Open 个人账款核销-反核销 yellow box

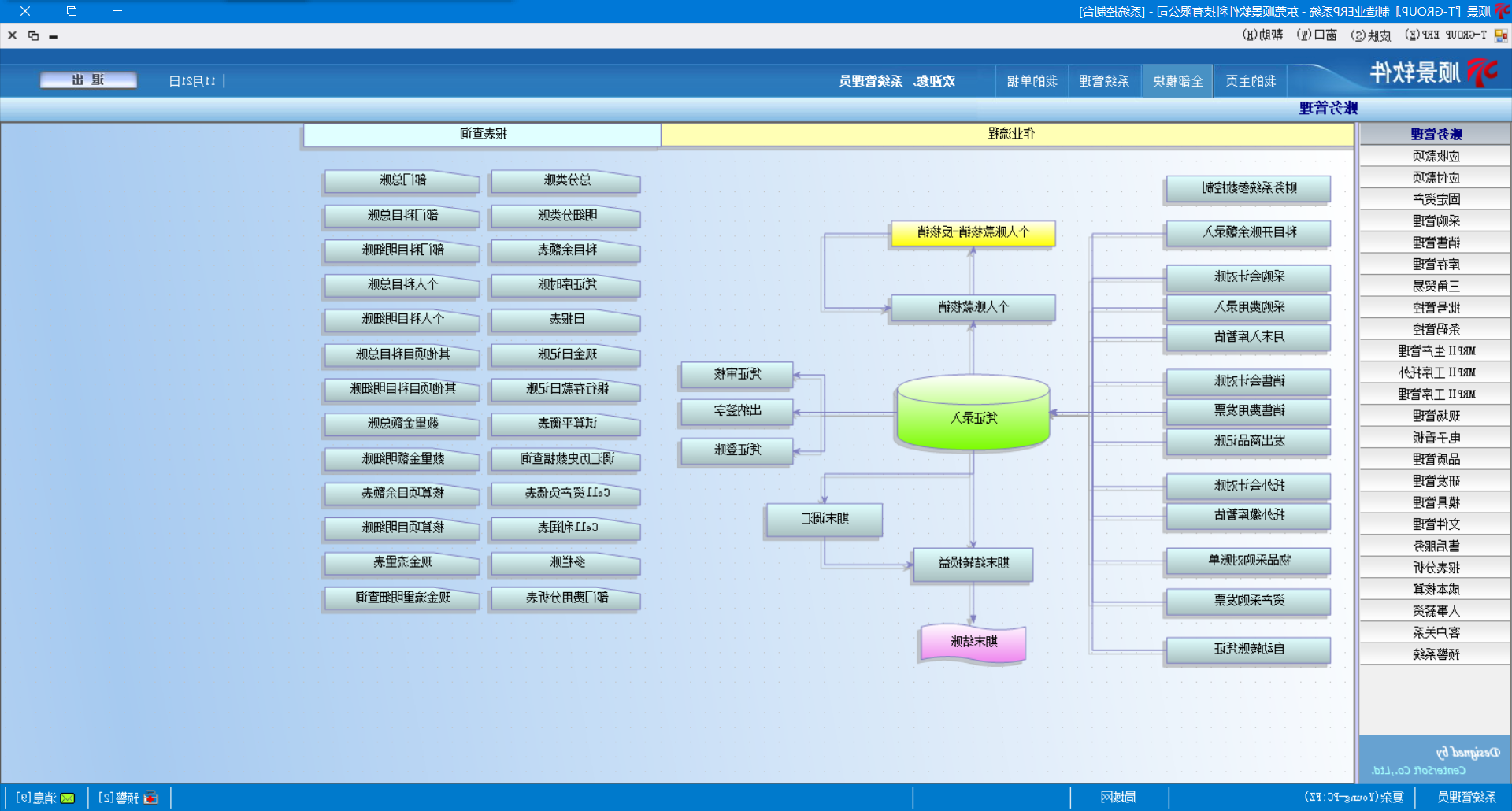tap(973, 233)
